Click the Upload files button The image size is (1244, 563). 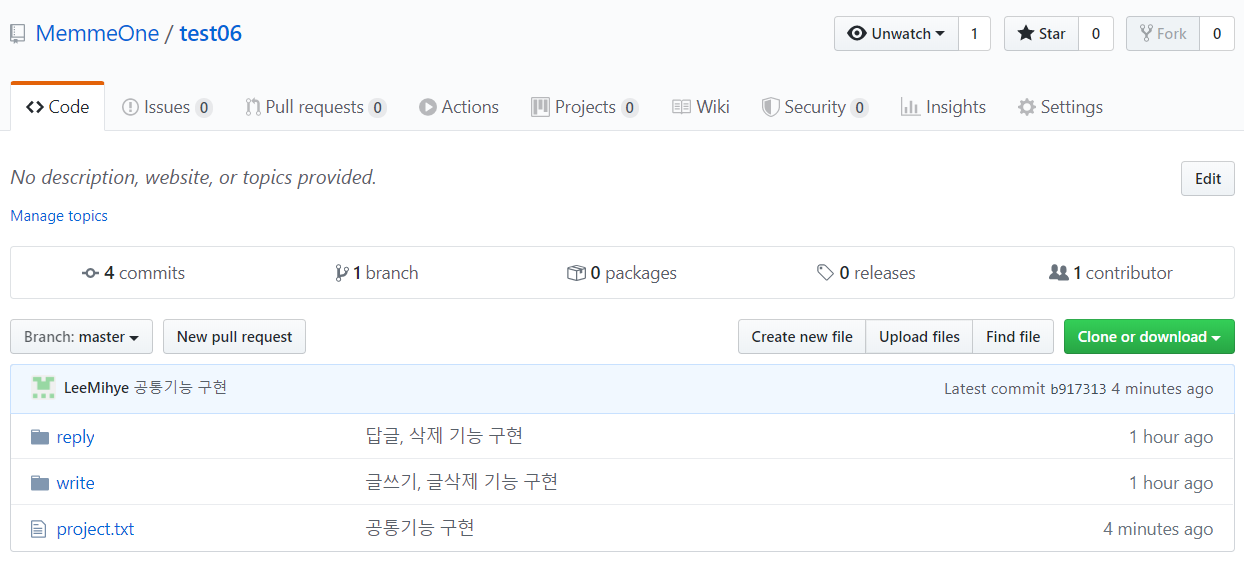click(x=919, y=337)
